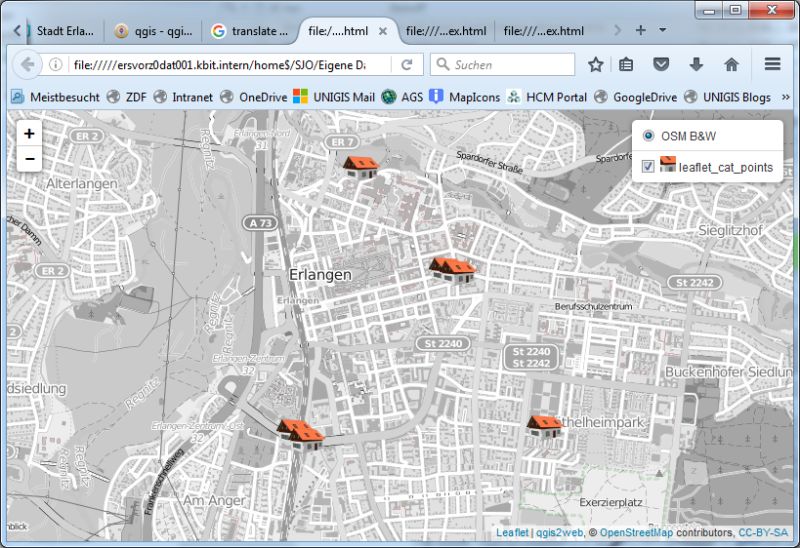Open the downloads arrow panel

point(696,65)
